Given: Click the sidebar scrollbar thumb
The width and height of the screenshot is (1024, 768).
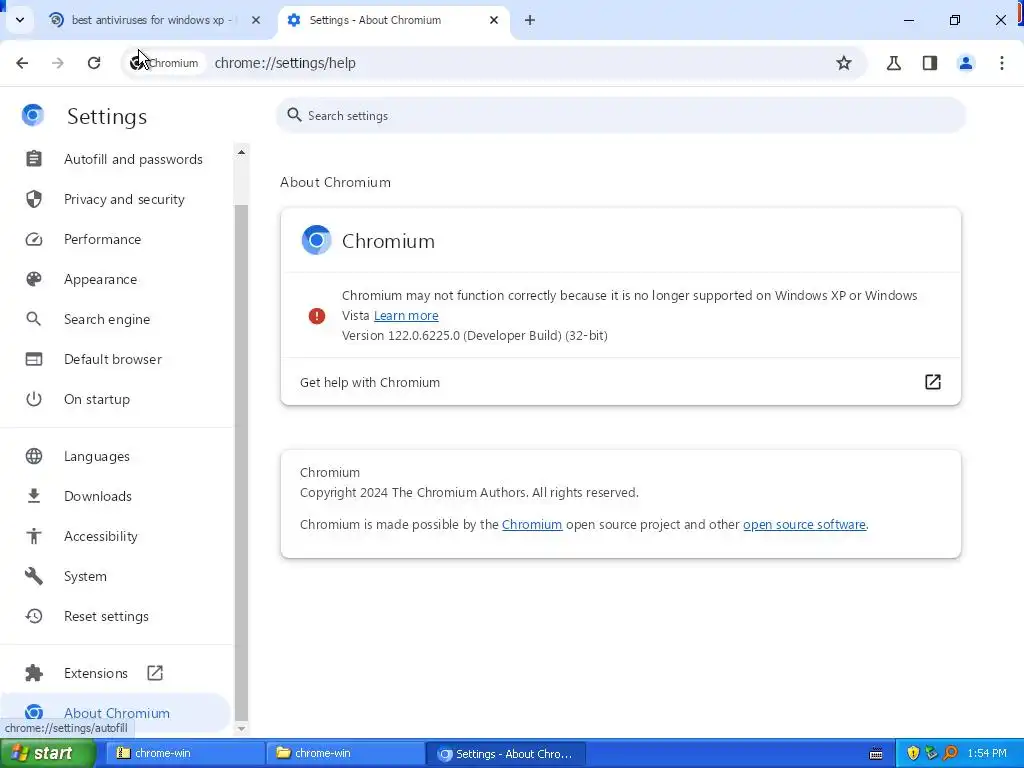Looking at the screenshot, I should coord(241,462).
